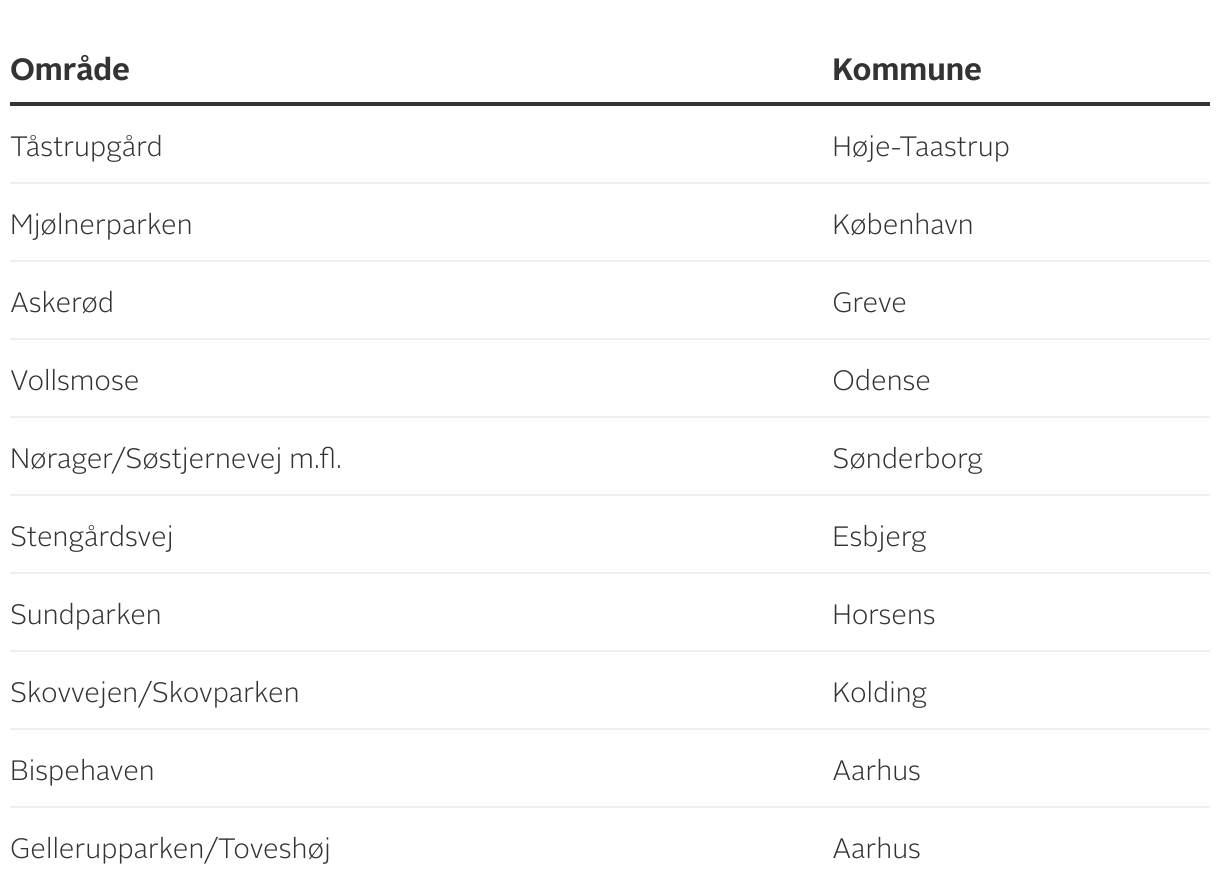Select the Stengårdsvej area cell

click(x=92, y=537)
